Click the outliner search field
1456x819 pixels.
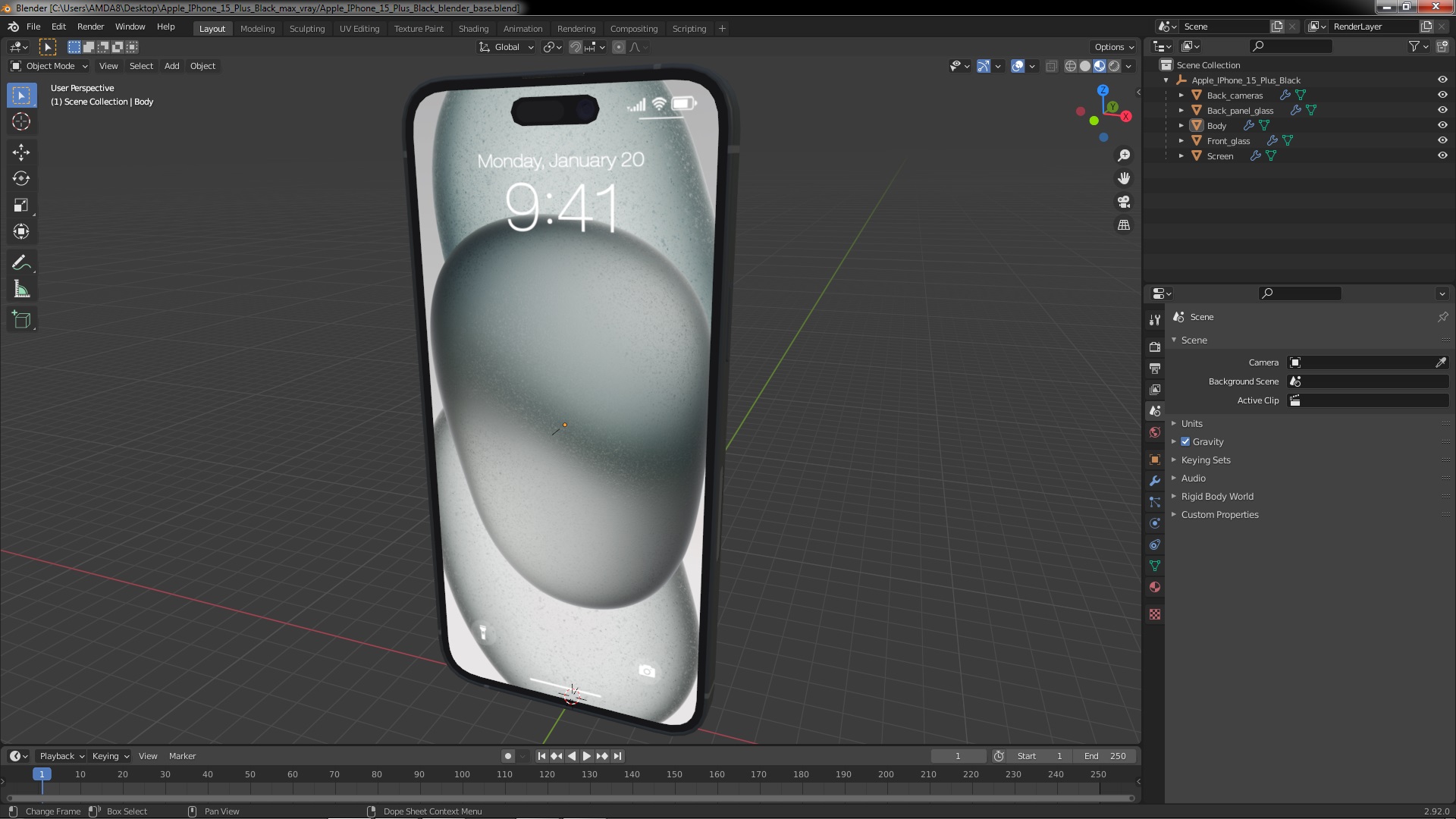[1291, 46]
